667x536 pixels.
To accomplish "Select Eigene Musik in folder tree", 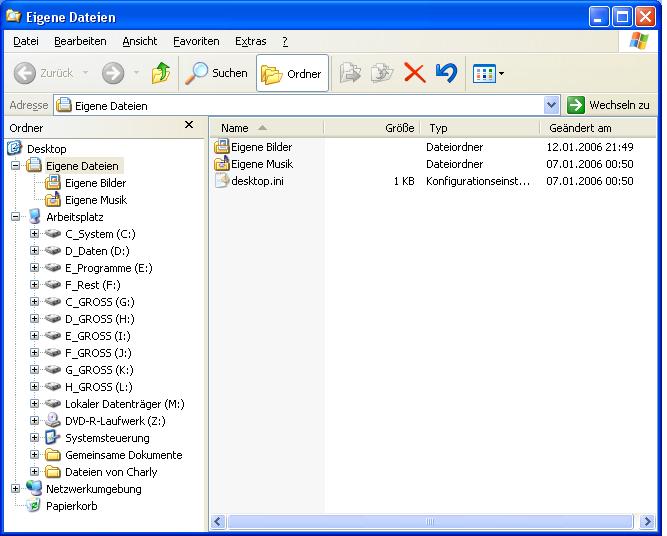I will click(96, 200).
